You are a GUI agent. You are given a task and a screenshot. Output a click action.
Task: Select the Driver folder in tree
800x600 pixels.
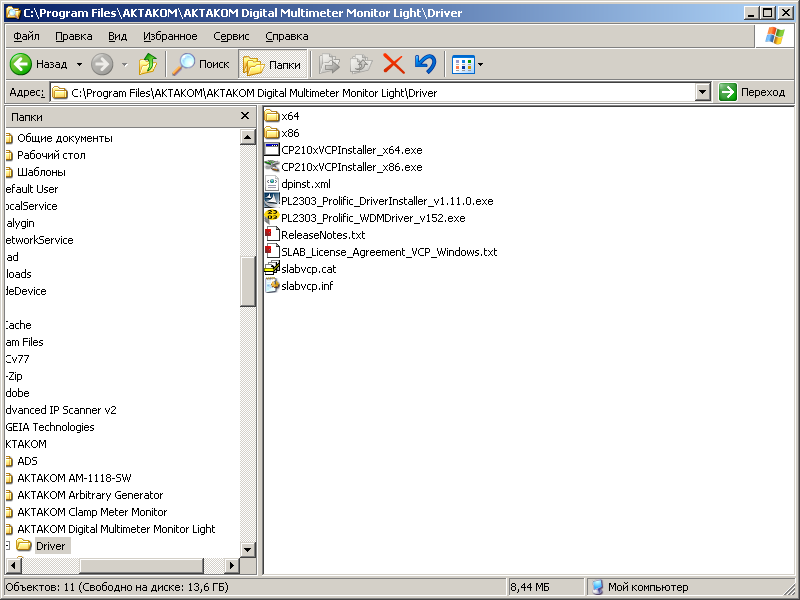[x=51, y=546]
